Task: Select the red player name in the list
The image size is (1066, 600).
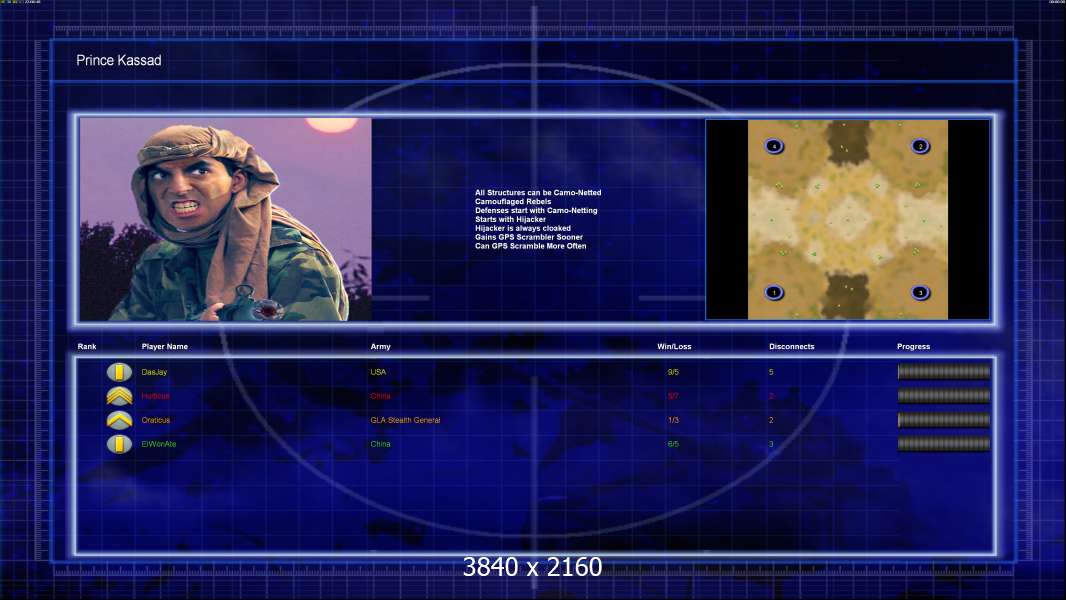Action: point(156,396)
